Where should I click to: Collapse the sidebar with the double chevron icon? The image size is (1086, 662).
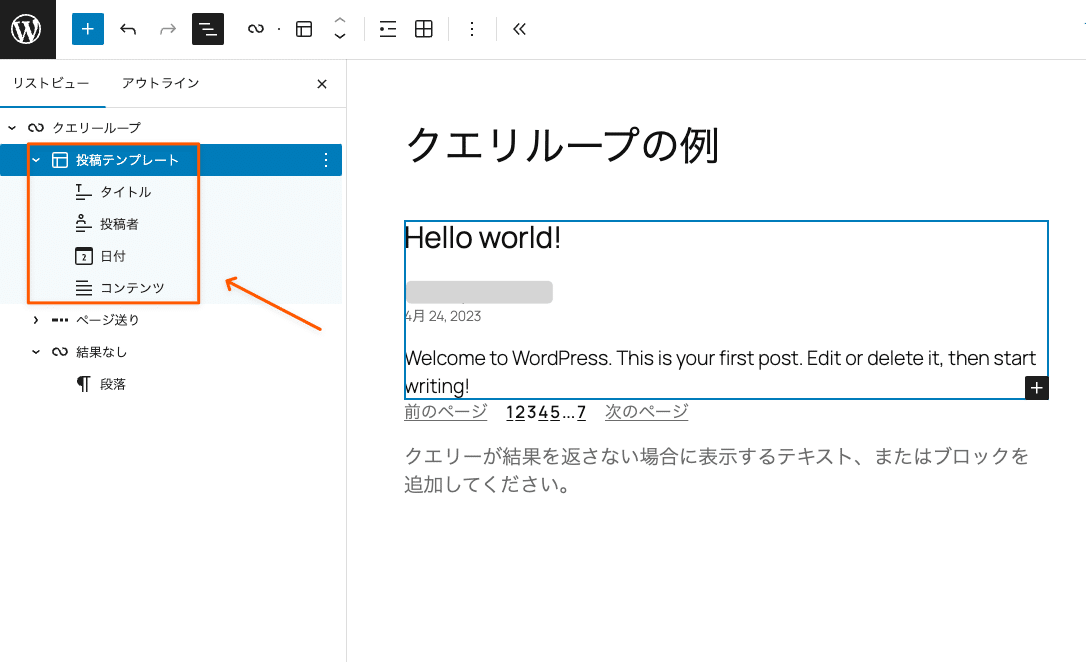click(x=519, y=29)
